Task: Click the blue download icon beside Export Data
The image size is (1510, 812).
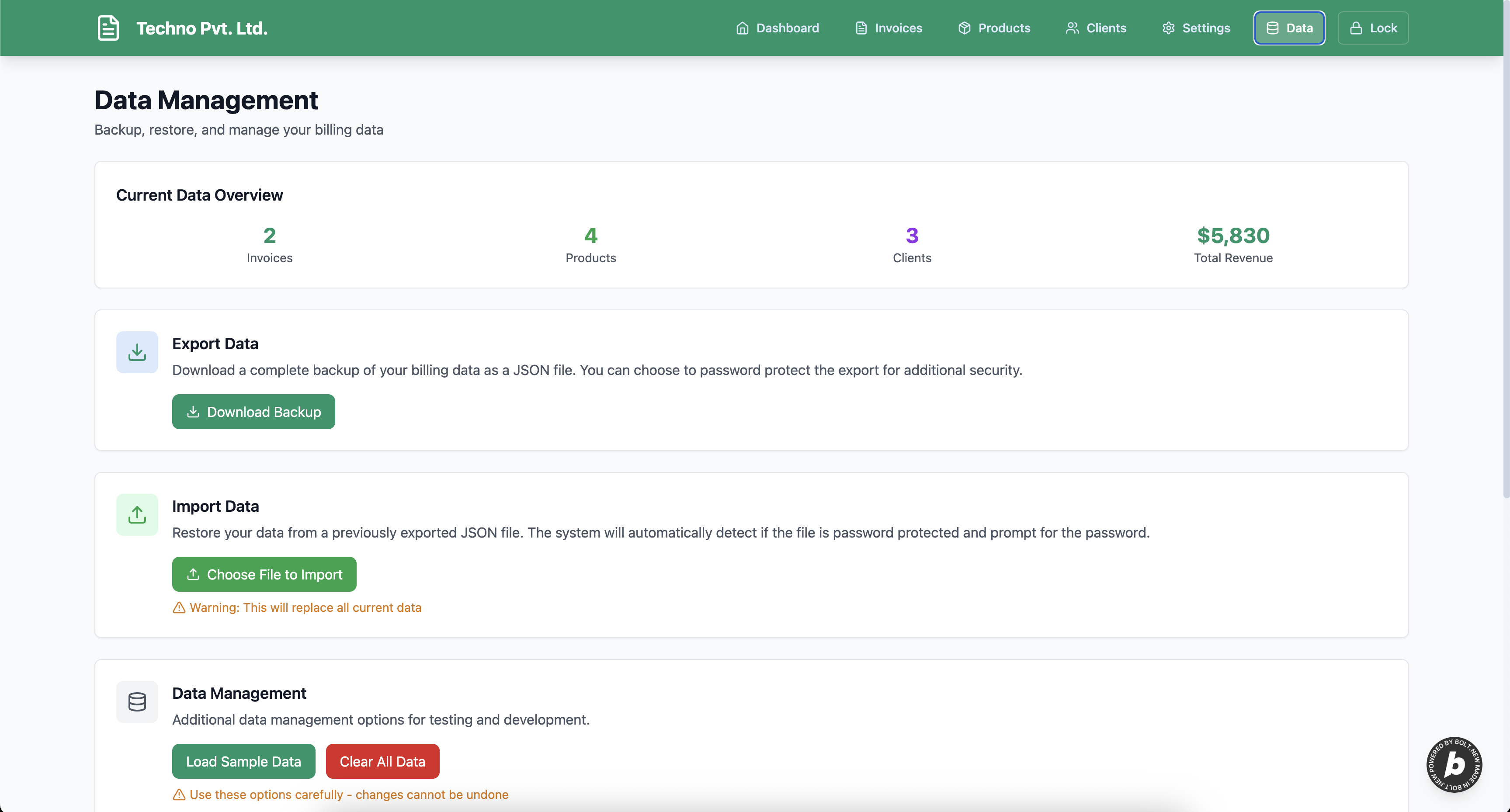Action: click(137, 352)
